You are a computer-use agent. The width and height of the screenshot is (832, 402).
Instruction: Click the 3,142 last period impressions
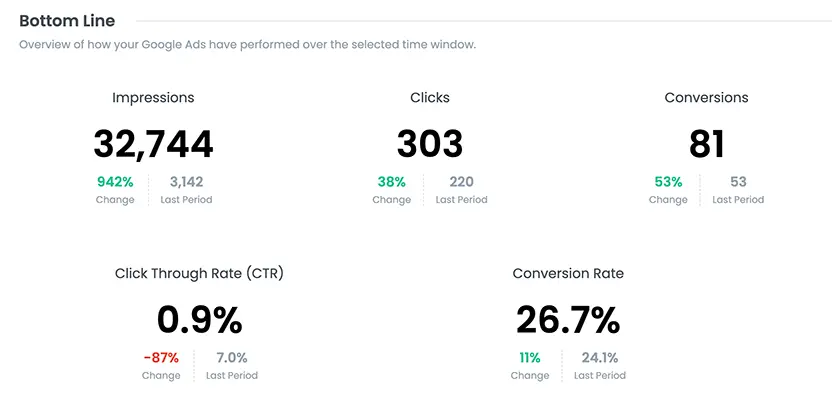pyautogui.click(x=186, y=182)
